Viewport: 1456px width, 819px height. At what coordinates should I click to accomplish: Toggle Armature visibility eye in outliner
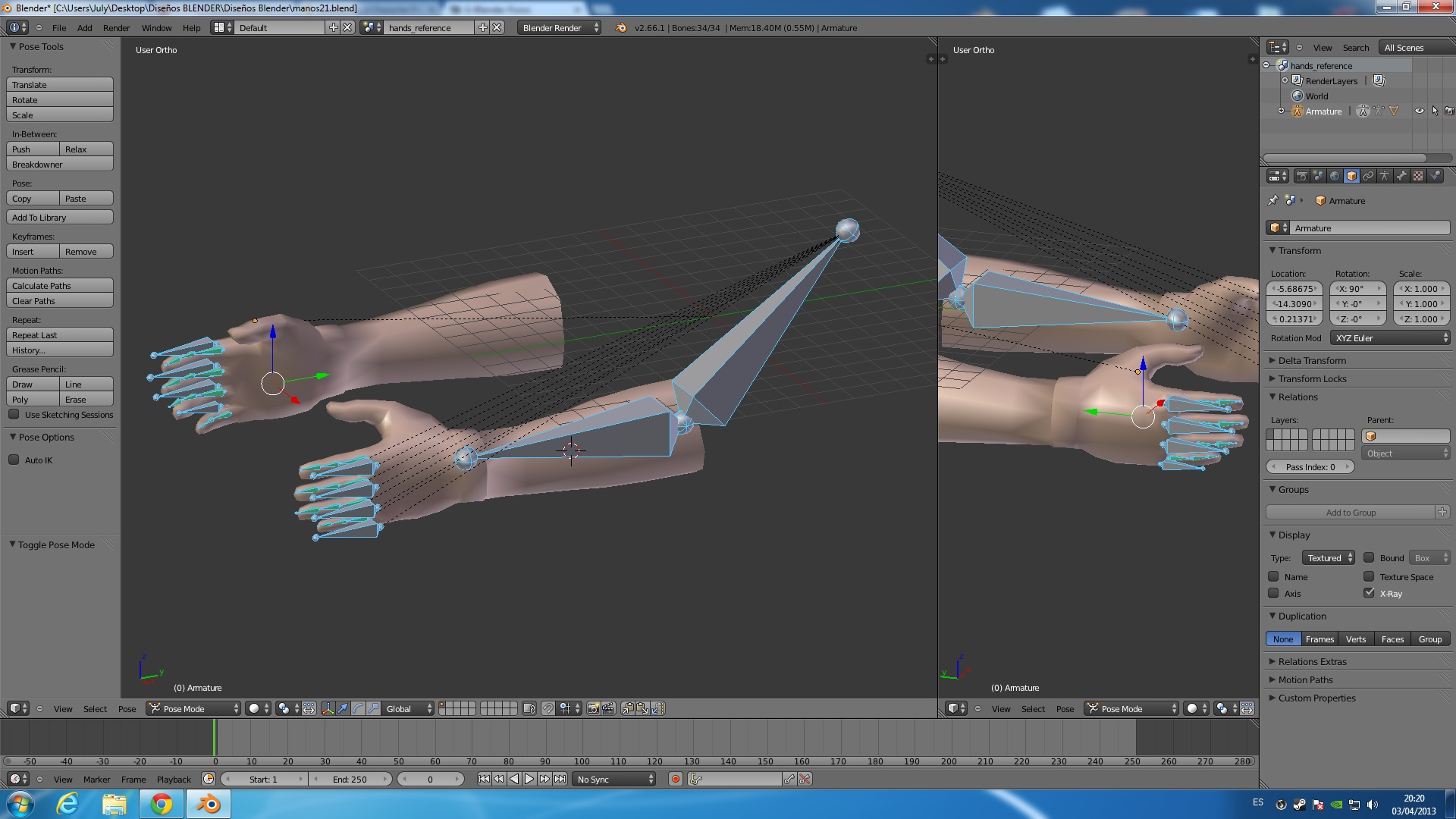coord(1419,111)
